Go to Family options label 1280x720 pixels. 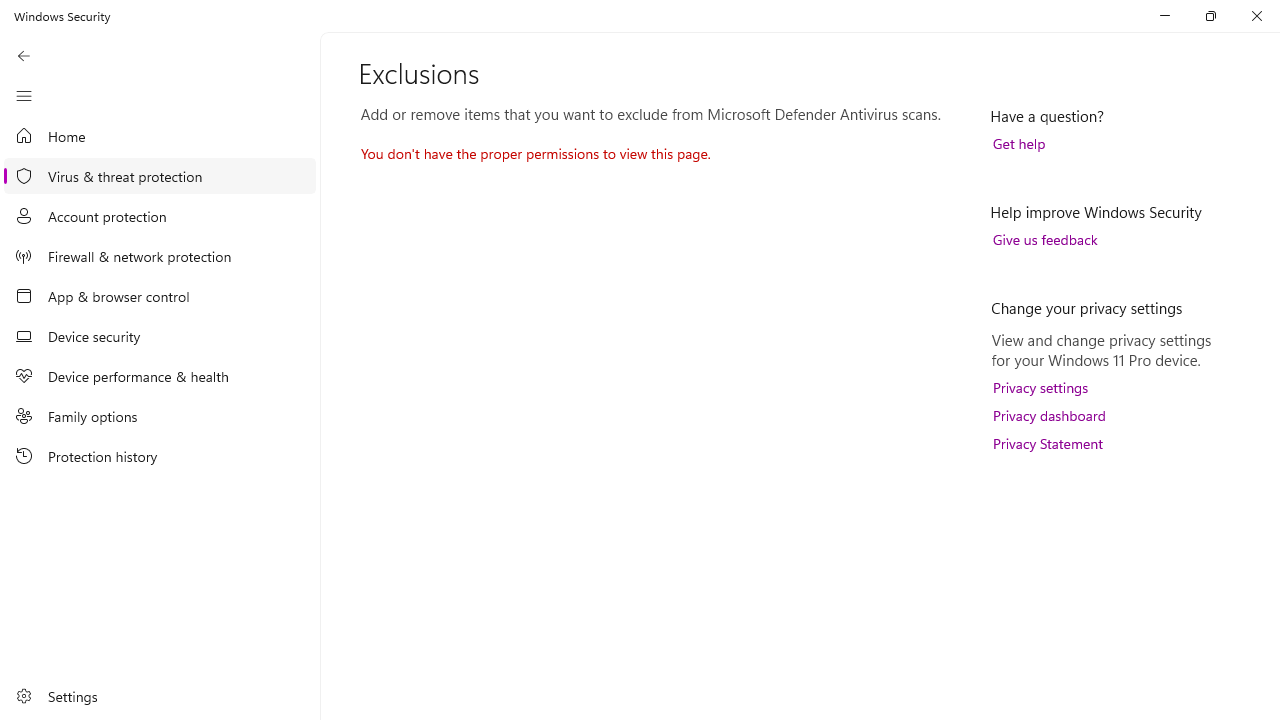(92, 417)
